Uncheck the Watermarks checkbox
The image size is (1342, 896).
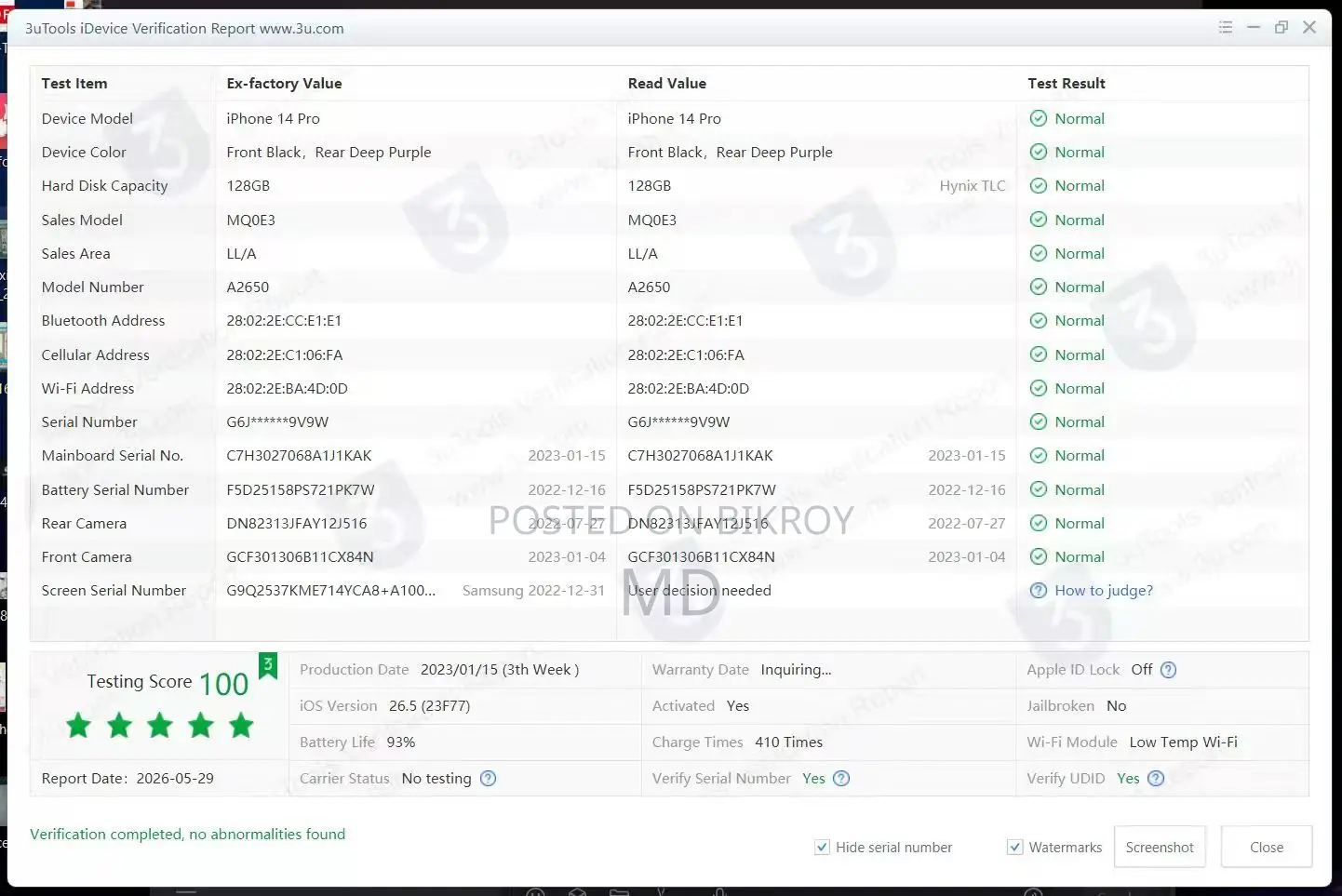pos(1015,847)
